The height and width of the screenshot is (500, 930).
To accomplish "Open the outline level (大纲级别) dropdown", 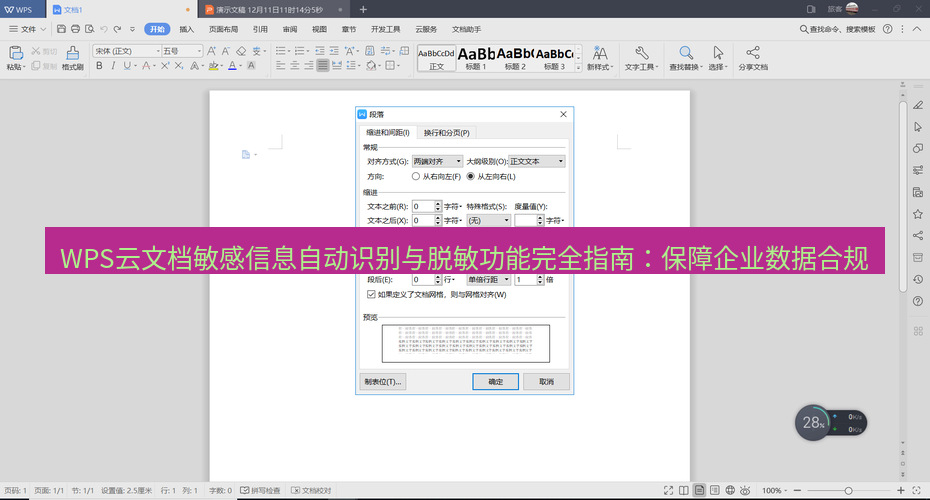I will (x=537, y=161).
